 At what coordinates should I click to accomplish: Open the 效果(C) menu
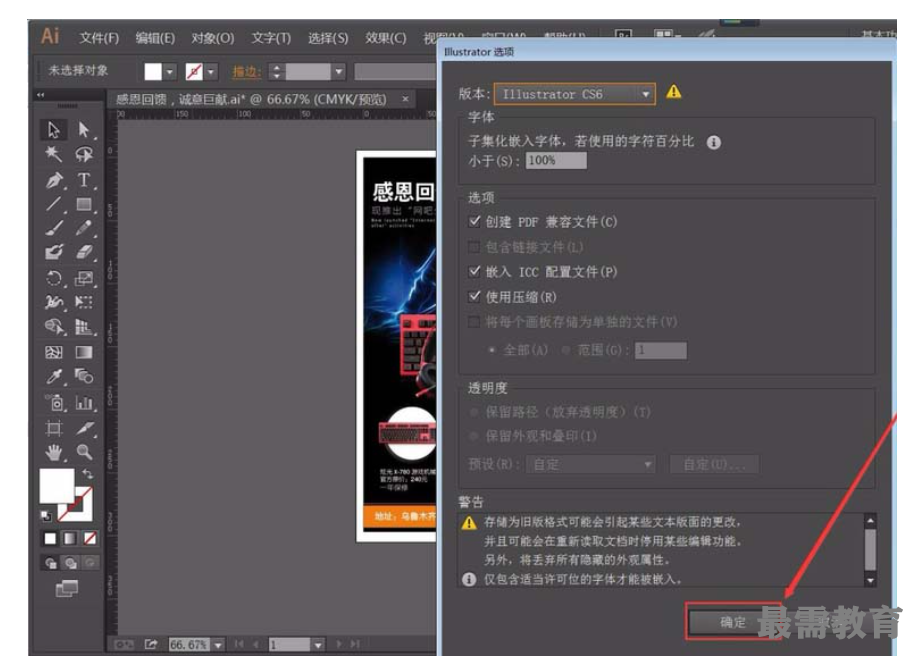(x=386, y=38)
